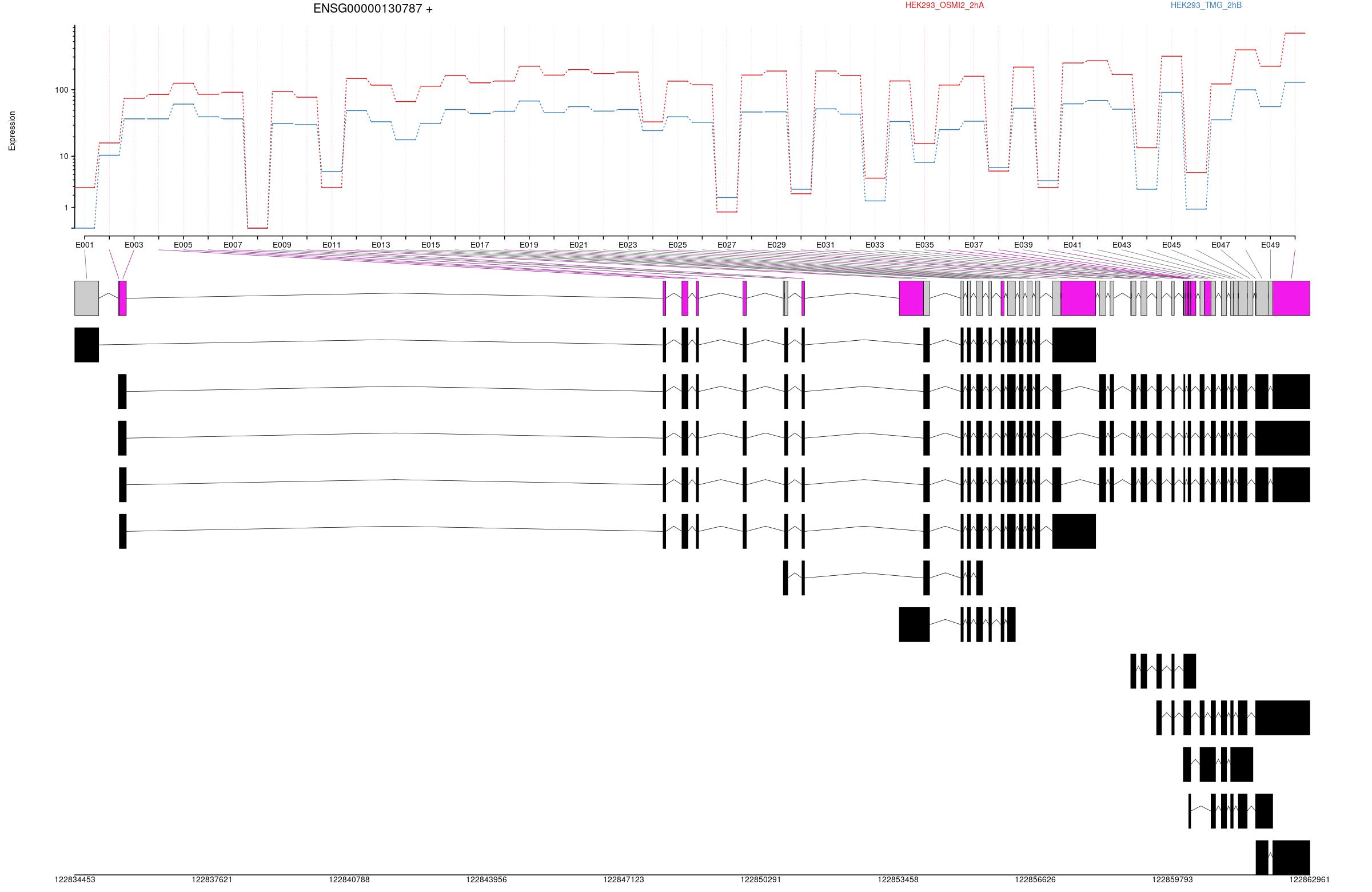Click exon bin label E023
Image resolution: width=1372 pixels, height=892 pixels.
(x=628, y=245)
